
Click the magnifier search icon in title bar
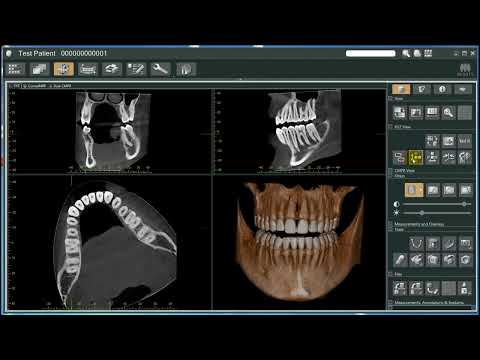tap(406, 53)
